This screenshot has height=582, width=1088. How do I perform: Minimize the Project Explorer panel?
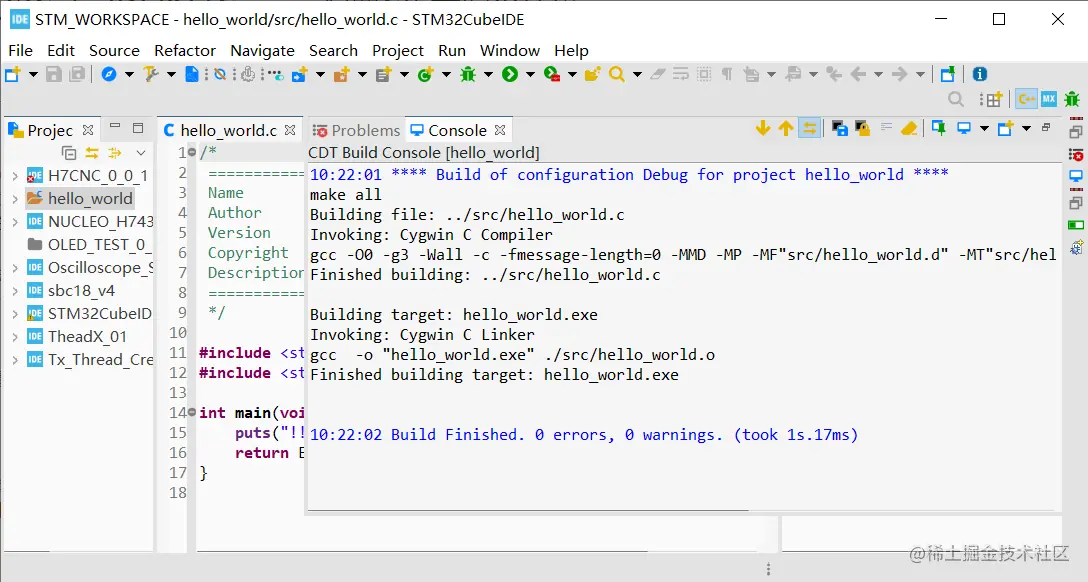(115, 126)
